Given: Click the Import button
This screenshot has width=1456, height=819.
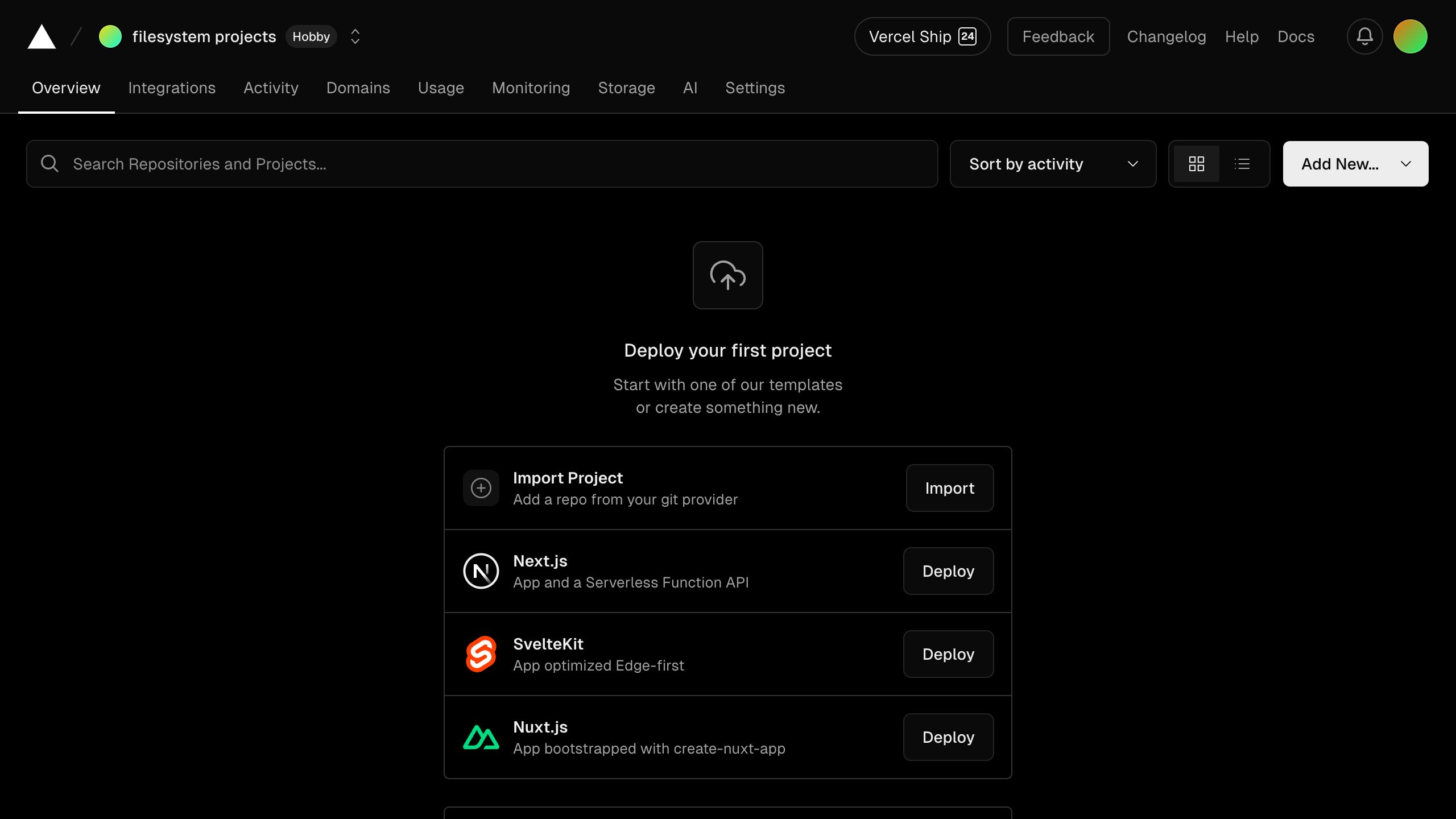Looking at the screenshot, I should click(x=950, y=488).
